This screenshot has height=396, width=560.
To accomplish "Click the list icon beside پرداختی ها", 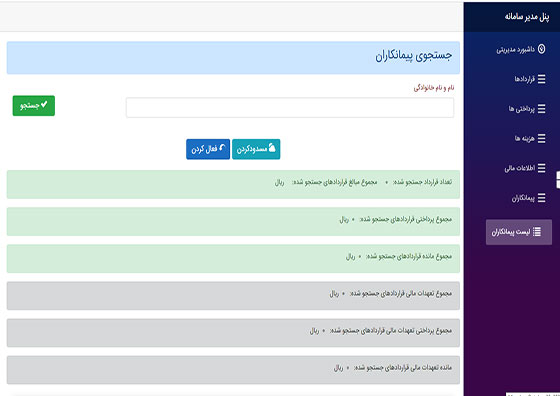I will (x=541, y=109).
